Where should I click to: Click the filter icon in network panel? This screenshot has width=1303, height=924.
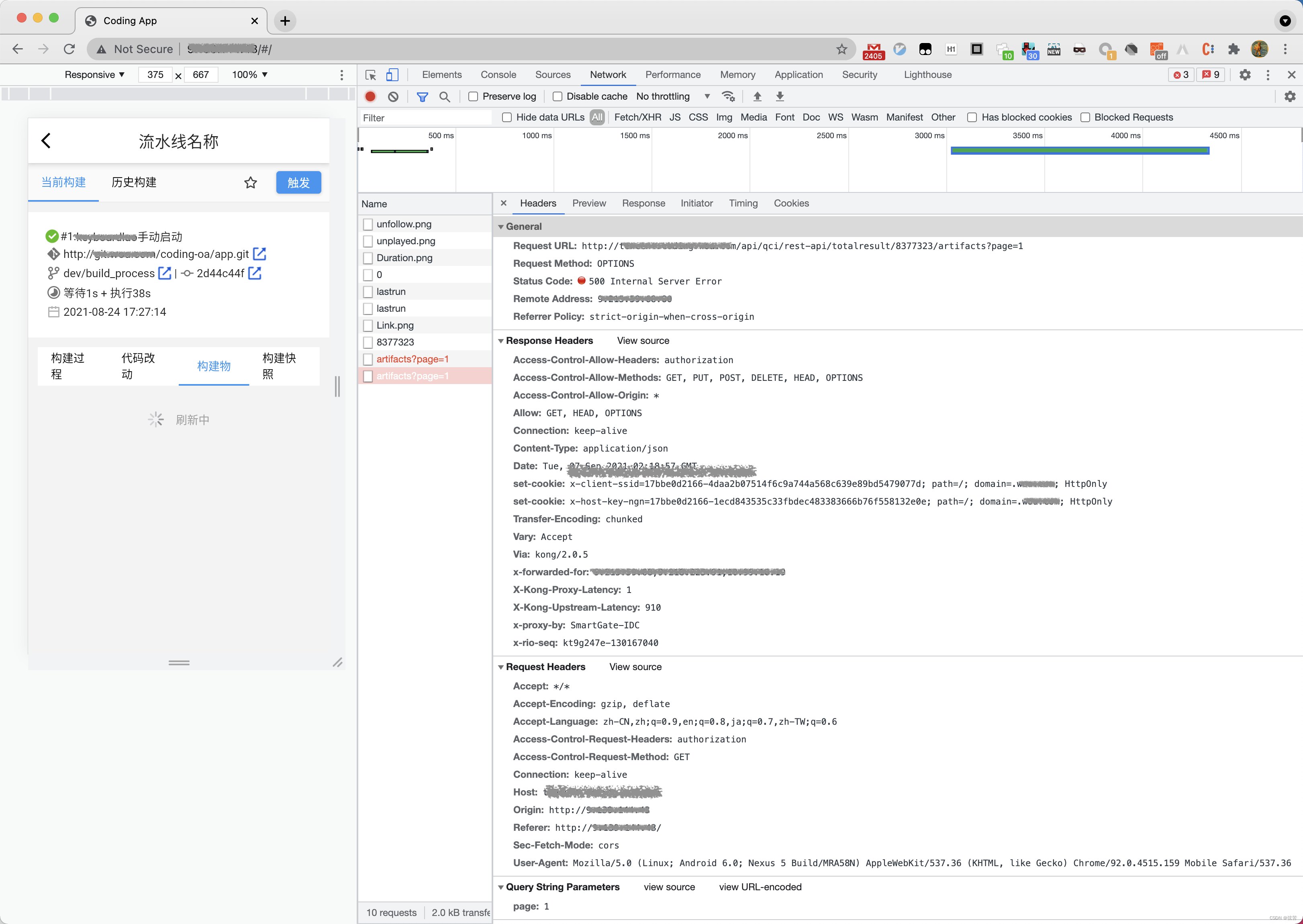click(x=422, y=96)
